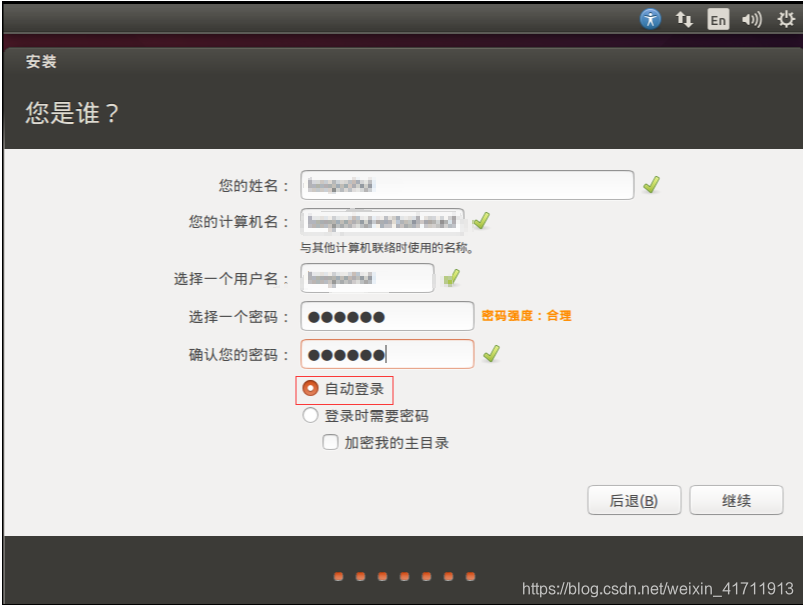Click the 选择一个密码 password field
Screen dimensions: 804x608
[387, 316]
